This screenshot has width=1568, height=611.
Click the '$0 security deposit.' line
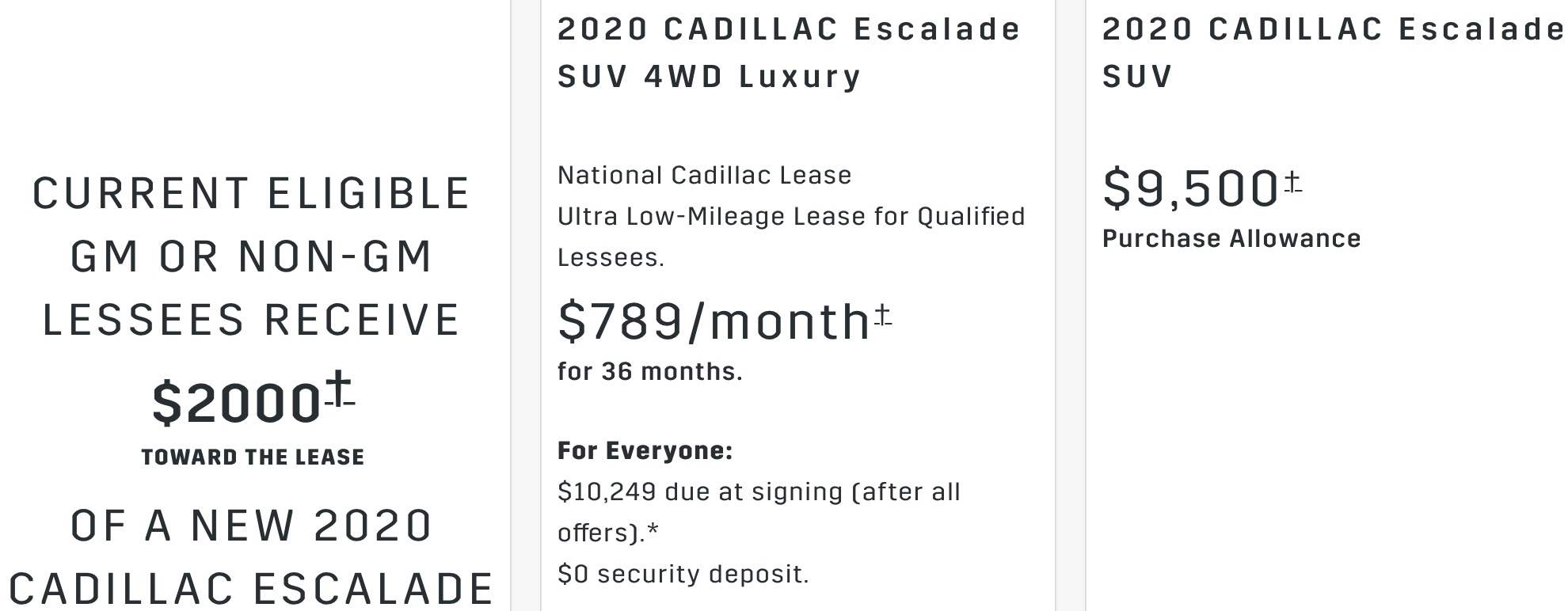coord(683,574)
